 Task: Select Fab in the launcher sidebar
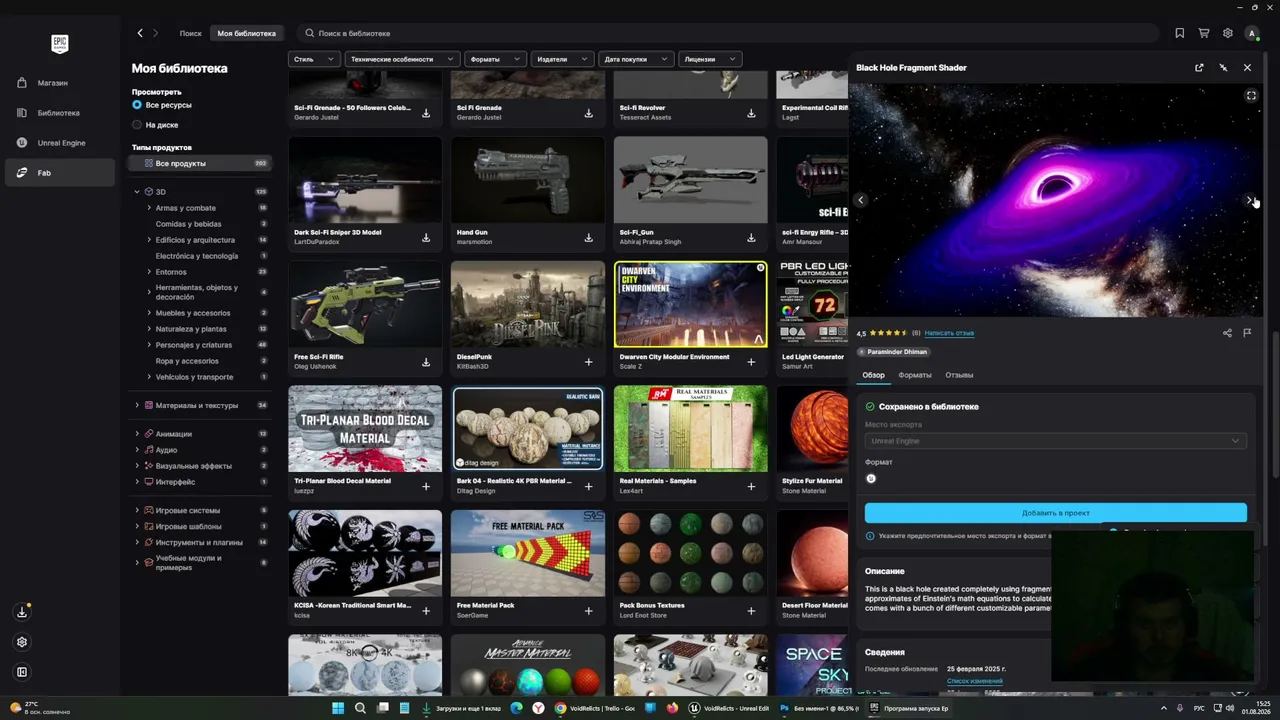58,173
